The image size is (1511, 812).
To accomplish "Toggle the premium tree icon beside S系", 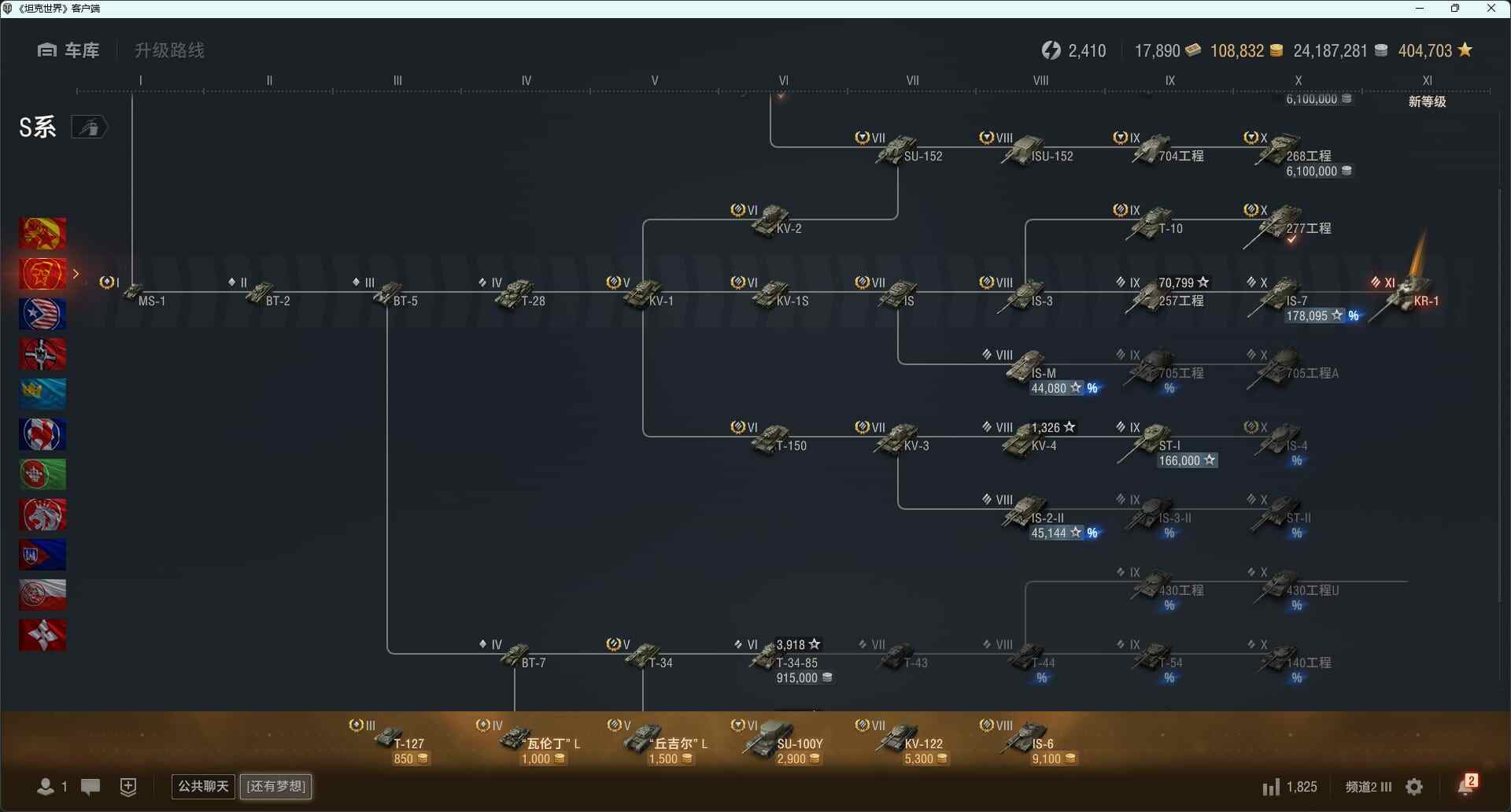I will tap(89, 127).
